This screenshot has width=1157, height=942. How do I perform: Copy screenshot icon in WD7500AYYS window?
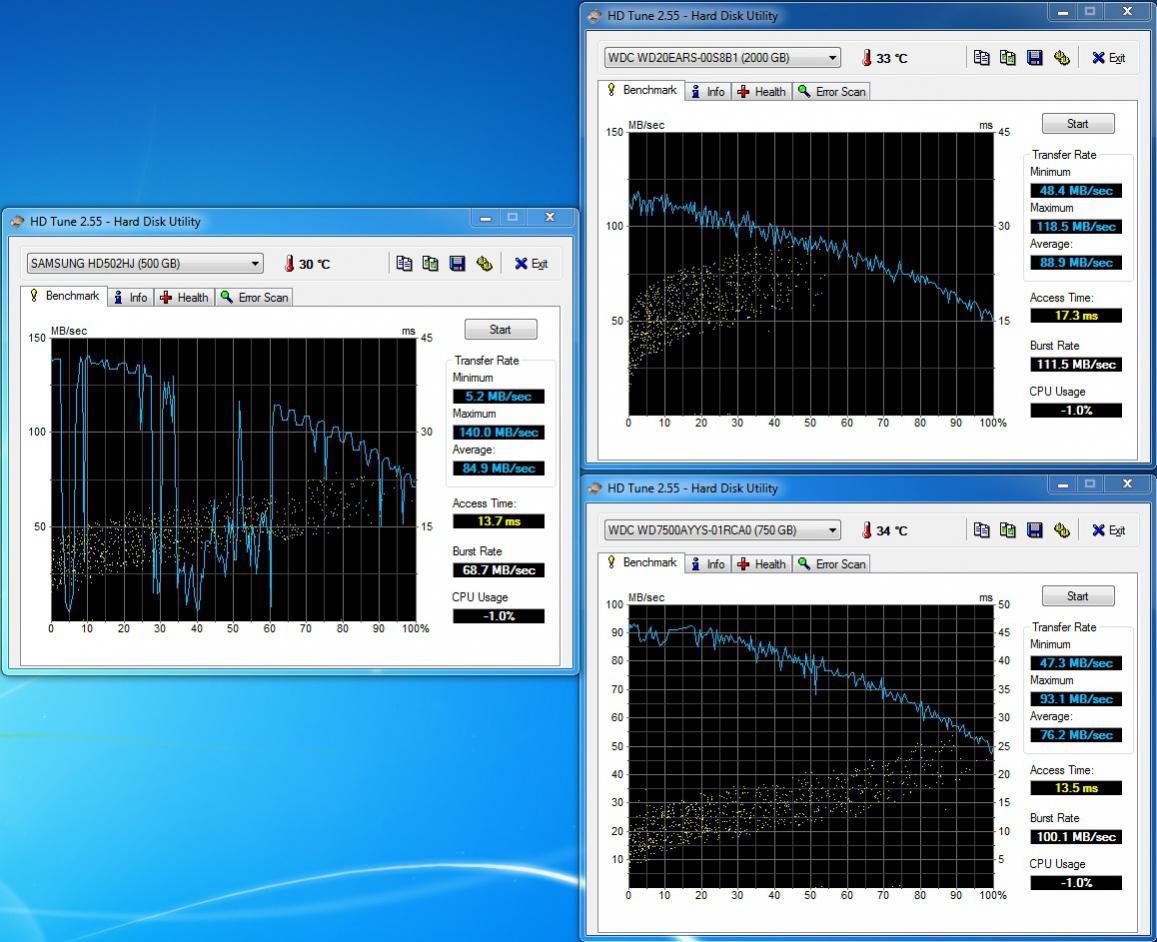pos(1008,530)
